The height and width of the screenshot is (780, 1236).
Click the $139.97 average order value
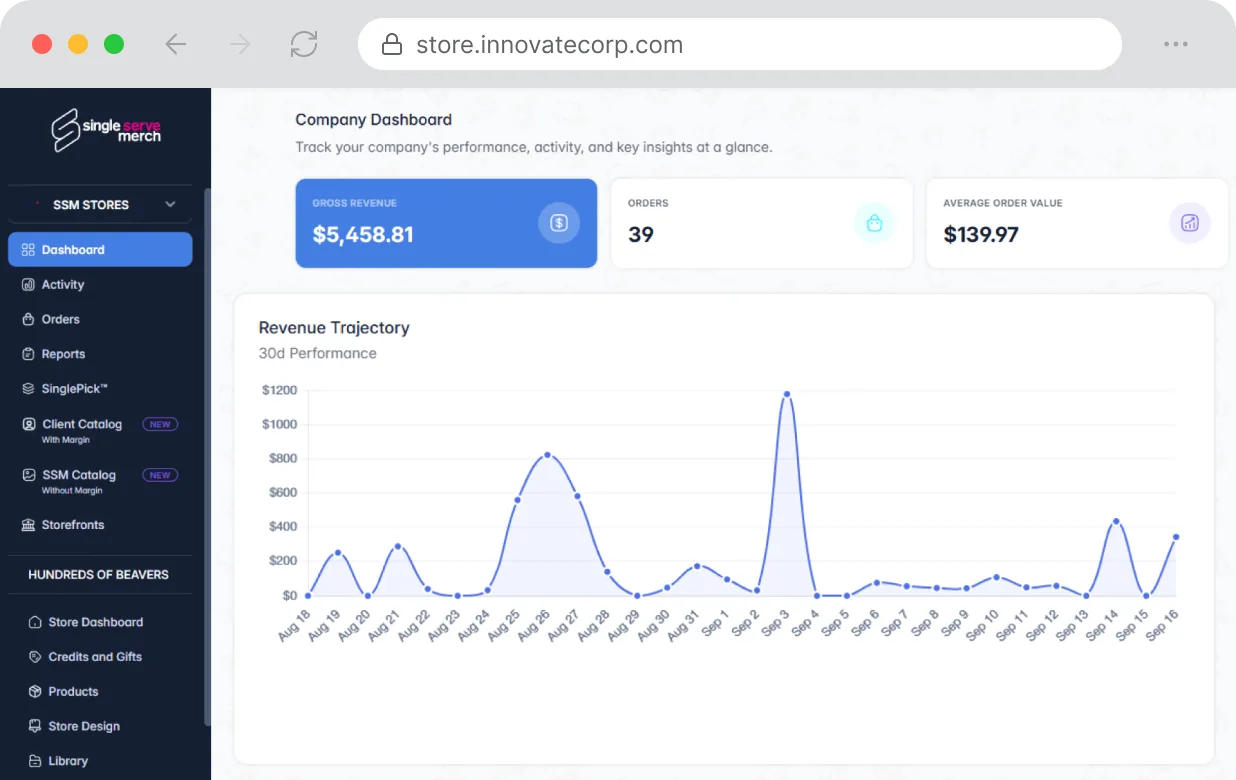981,235
